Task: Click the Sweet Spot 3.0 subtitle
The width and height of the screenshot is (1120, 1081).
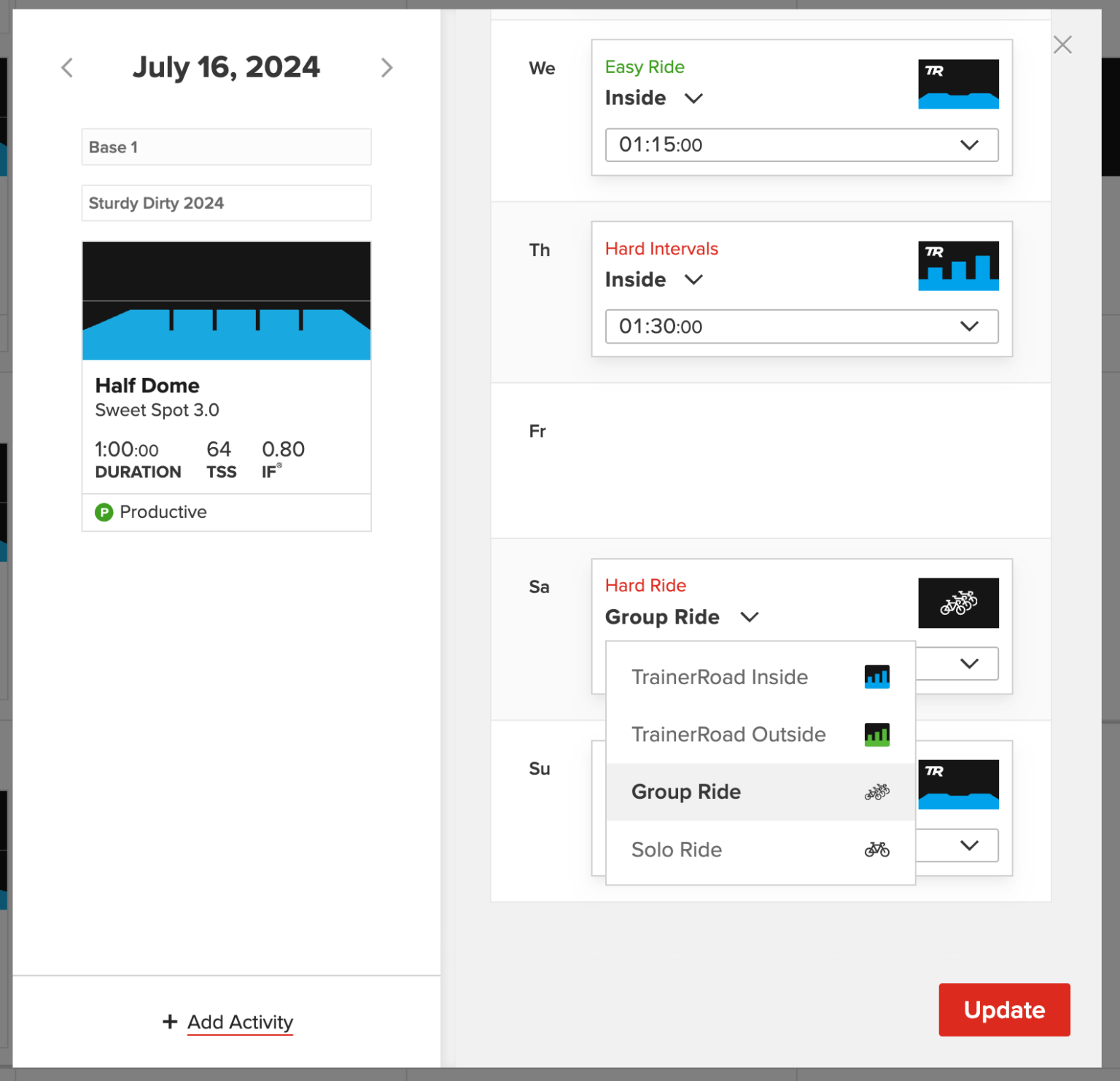Action: click(157, 410)
